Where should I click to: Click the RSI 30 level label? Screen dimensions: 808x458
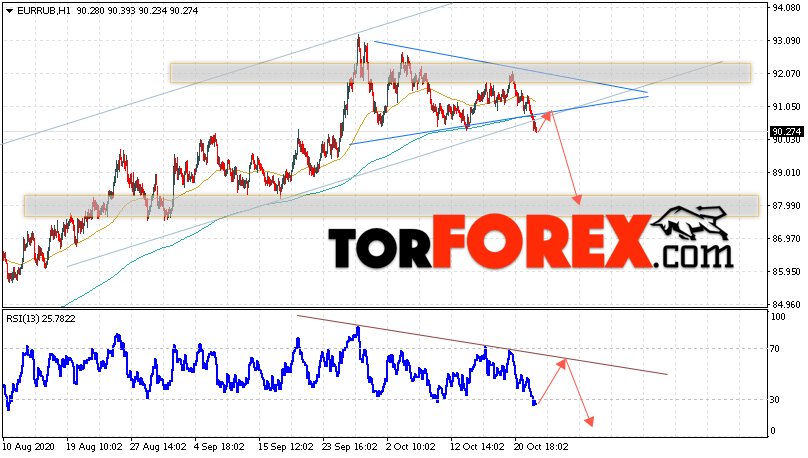[775, 399]
